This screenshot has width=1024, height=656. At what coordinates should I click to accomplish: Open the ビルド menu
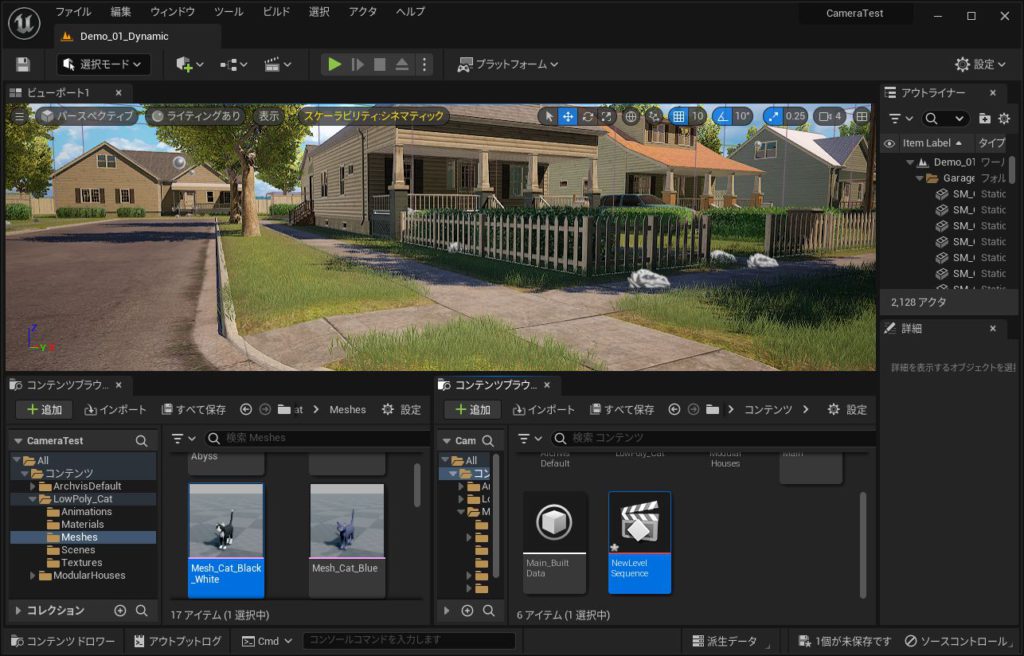pyautogui.click(x=276, y=12)
